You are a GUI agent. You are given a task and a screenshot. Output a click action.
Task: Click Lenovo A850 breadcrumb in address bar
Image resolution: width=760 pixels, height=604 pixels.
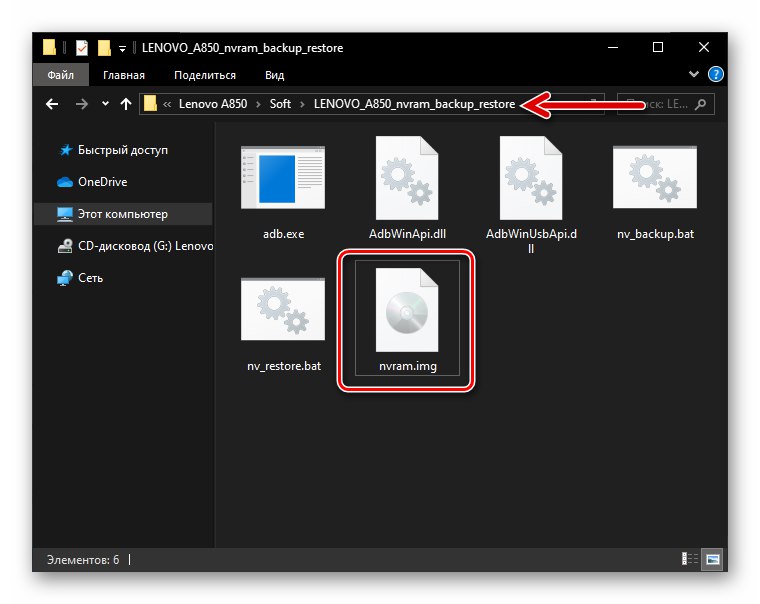(x=213, y=104)
